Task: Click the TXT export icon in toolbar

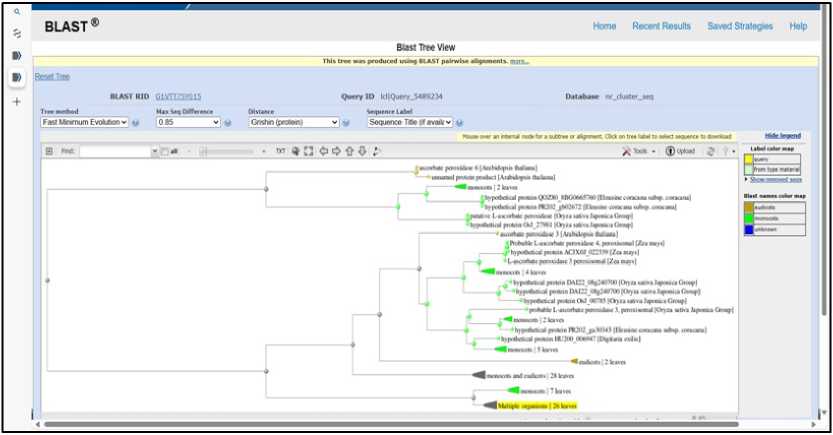Action: click(x=280, y=151)
